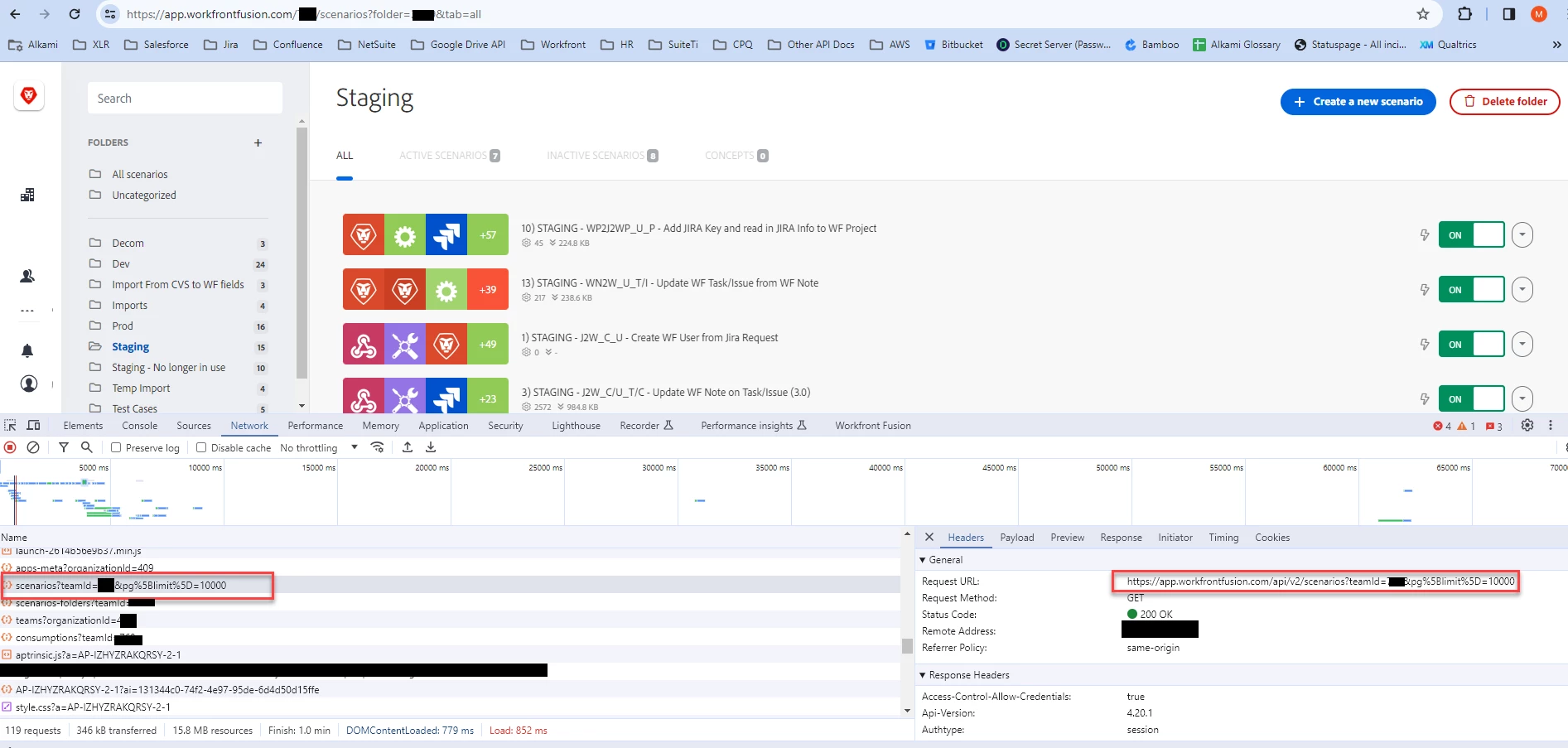The image size is (1568, 748).
Task: Open scenario 10) STAGING - WP2J2WP_U_P title link
Action: tap(698, 229)
